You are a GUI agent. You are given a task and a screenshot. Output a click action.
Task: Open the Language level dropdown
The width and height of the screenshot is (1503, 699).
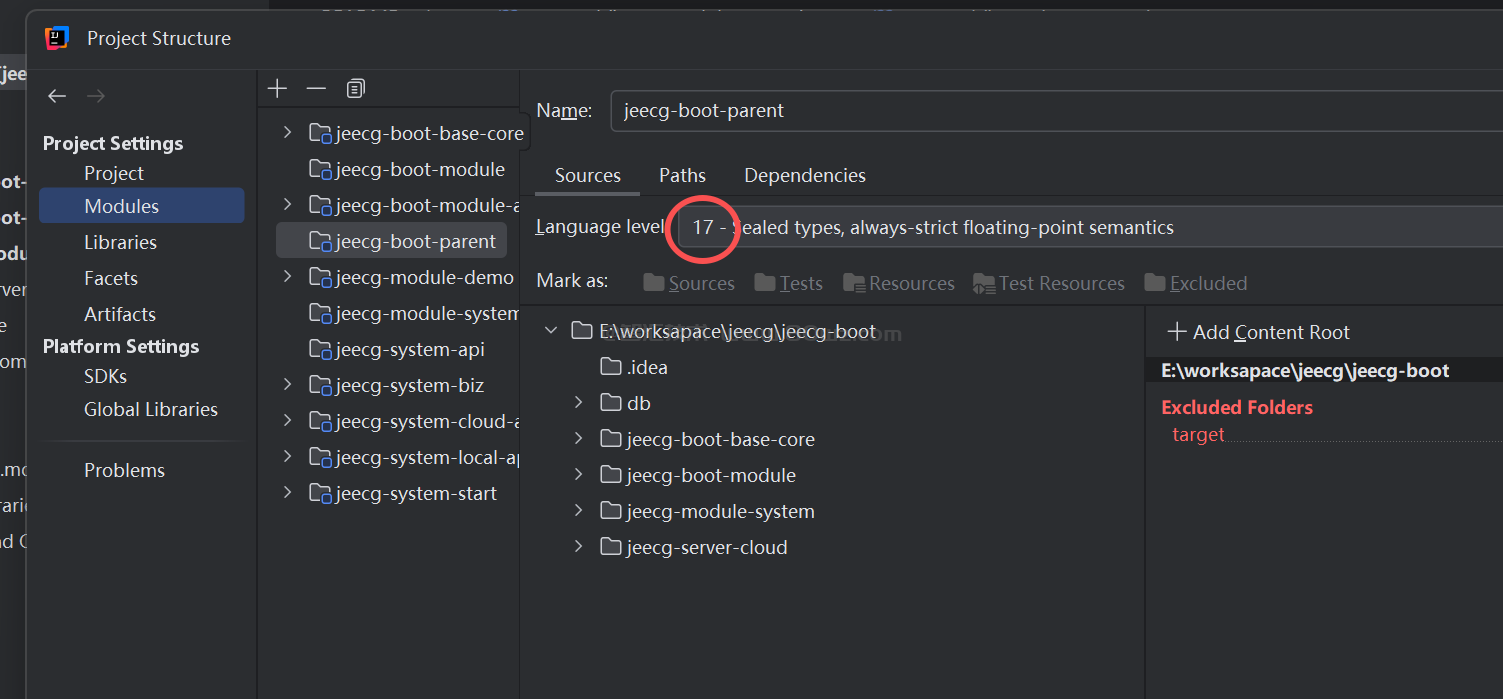pos(1089,227)
